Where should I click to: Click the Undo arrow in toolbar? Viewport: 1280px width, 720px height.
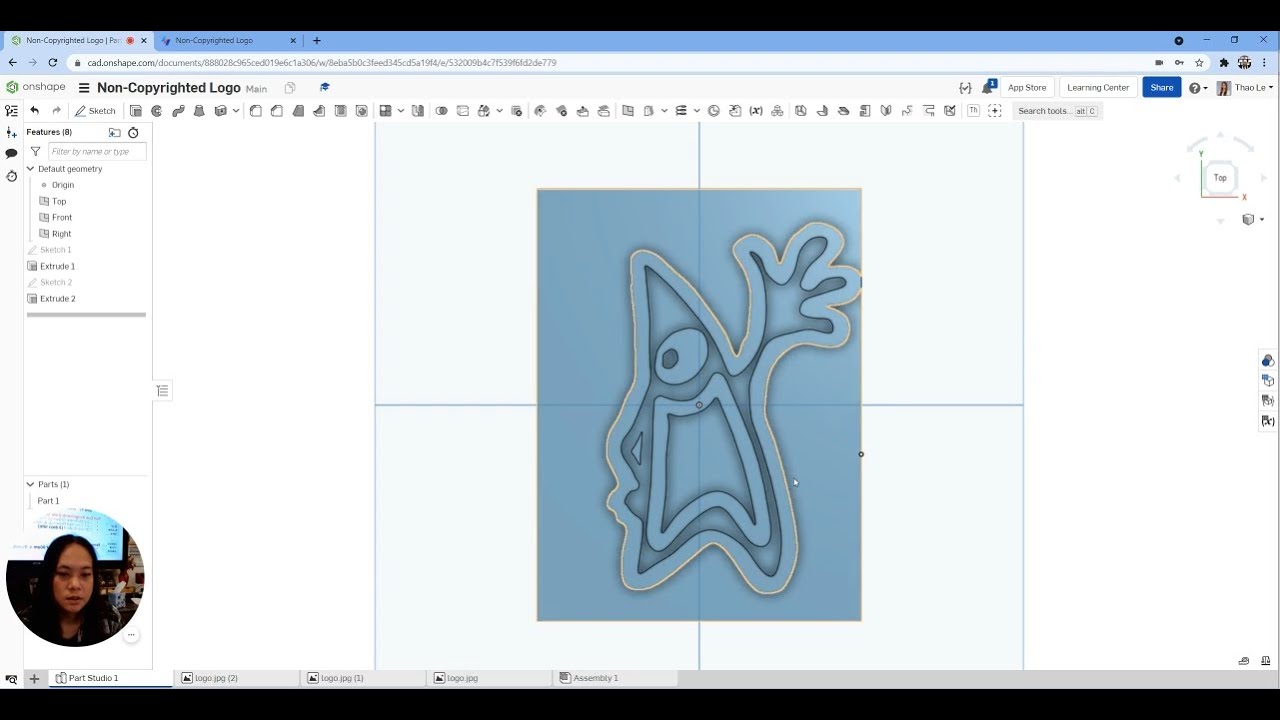pyautogui.click(x=34, y=111)
